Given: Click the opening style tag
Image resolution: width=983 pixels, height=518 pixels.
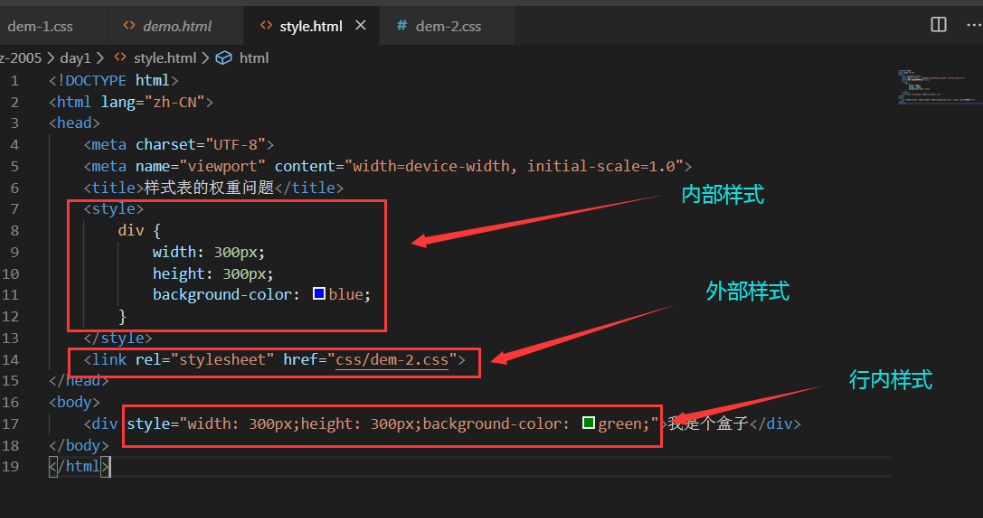Looking at the screenshot, I should [x=113, y=209].
